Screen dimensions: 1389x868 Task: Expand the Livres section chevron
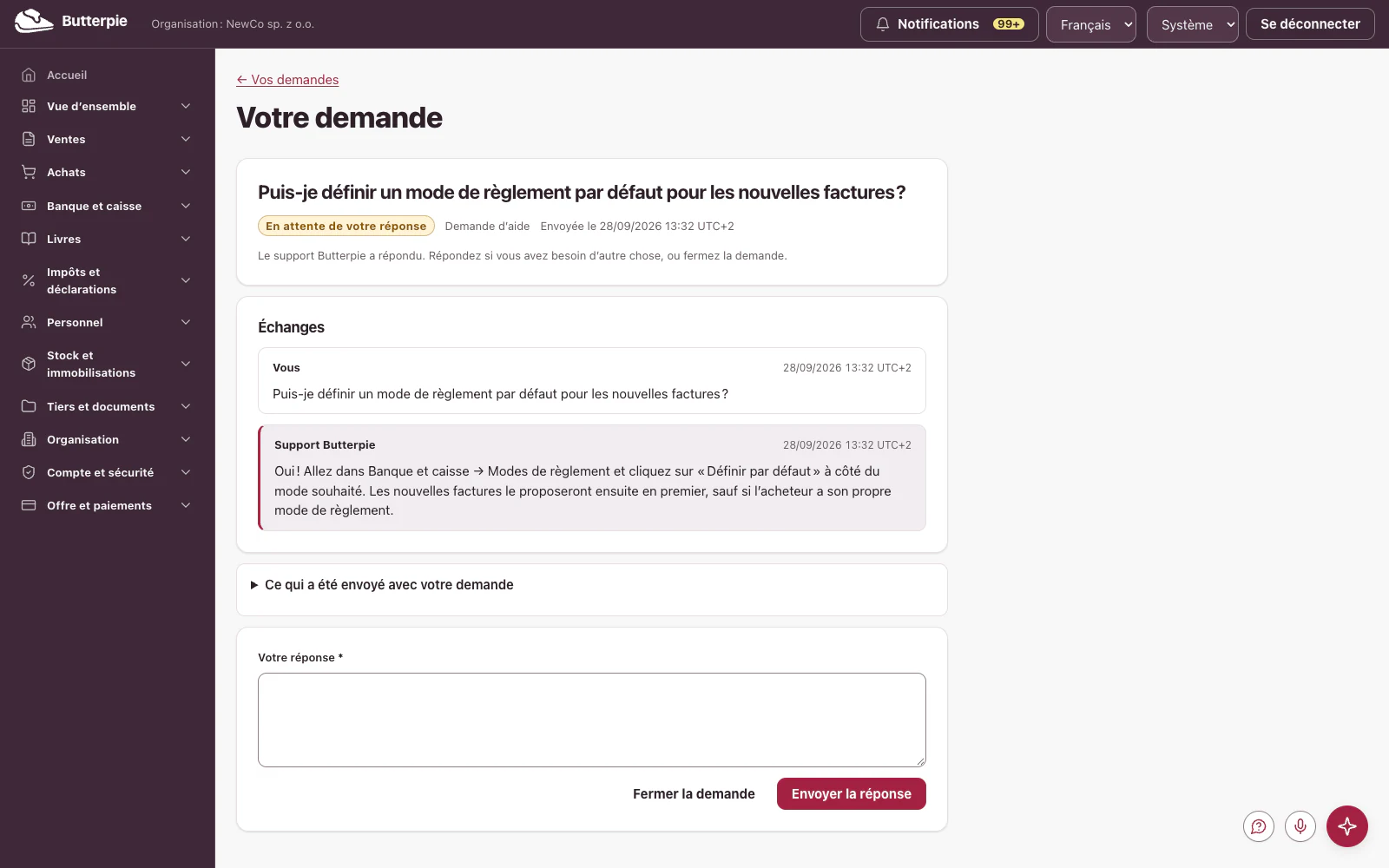(186, 239)
